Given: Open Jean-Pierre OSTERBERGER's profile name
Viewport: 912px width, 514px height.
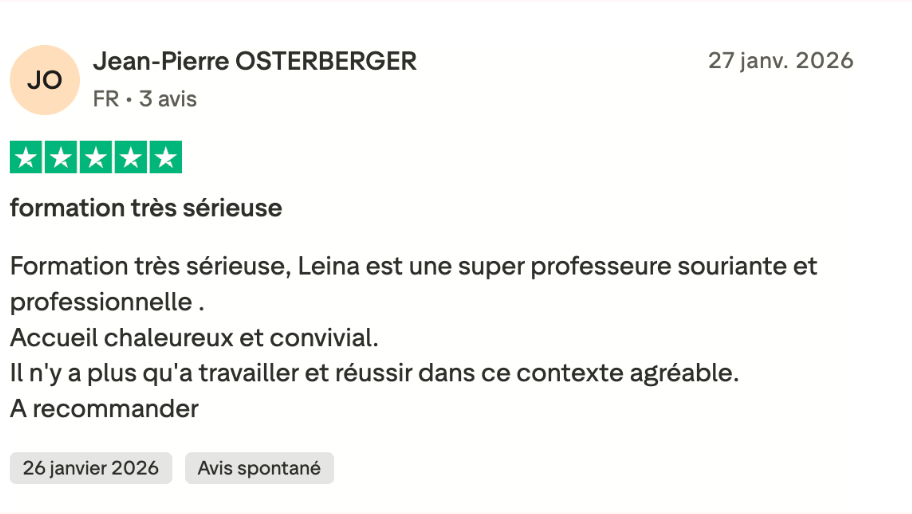Looking at the screenshot, I should coord(255,61).
